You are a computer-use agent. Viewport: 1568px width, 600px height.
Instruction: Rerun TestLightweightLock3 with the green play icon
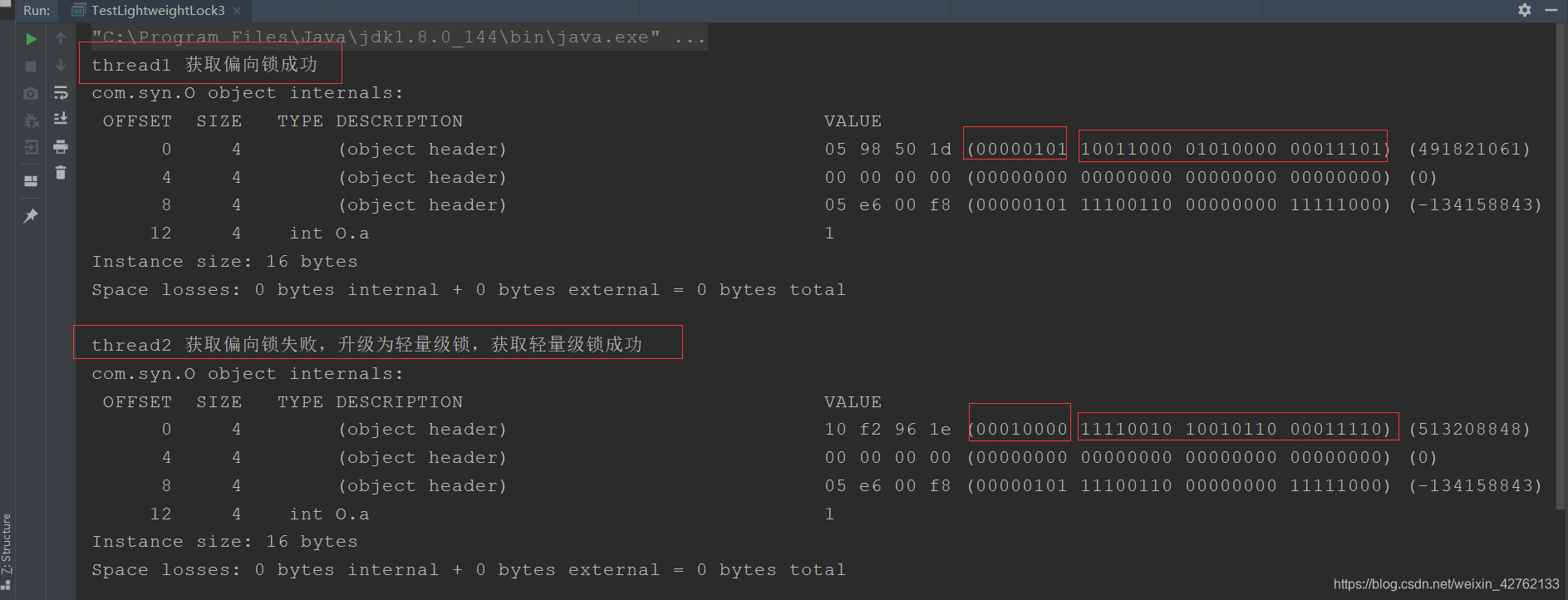pyautogui.click(x=31, y=38)
